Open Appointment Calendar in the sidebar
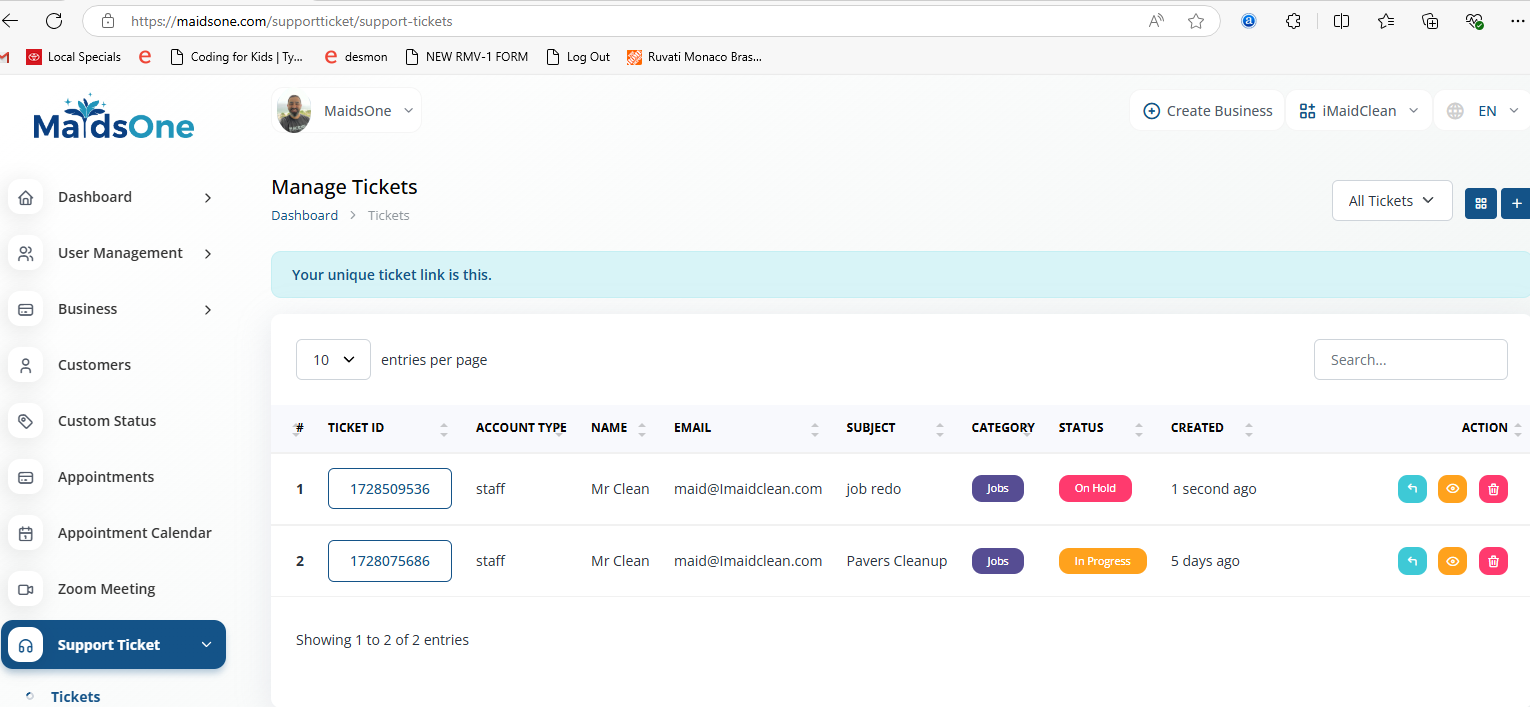Viewport: 1530px width, 707px height. [x=134, y=533]
